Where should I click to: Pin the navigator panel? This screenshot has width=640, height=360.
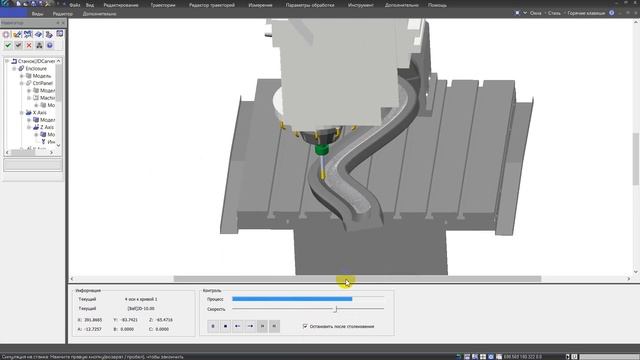point(58,23)
